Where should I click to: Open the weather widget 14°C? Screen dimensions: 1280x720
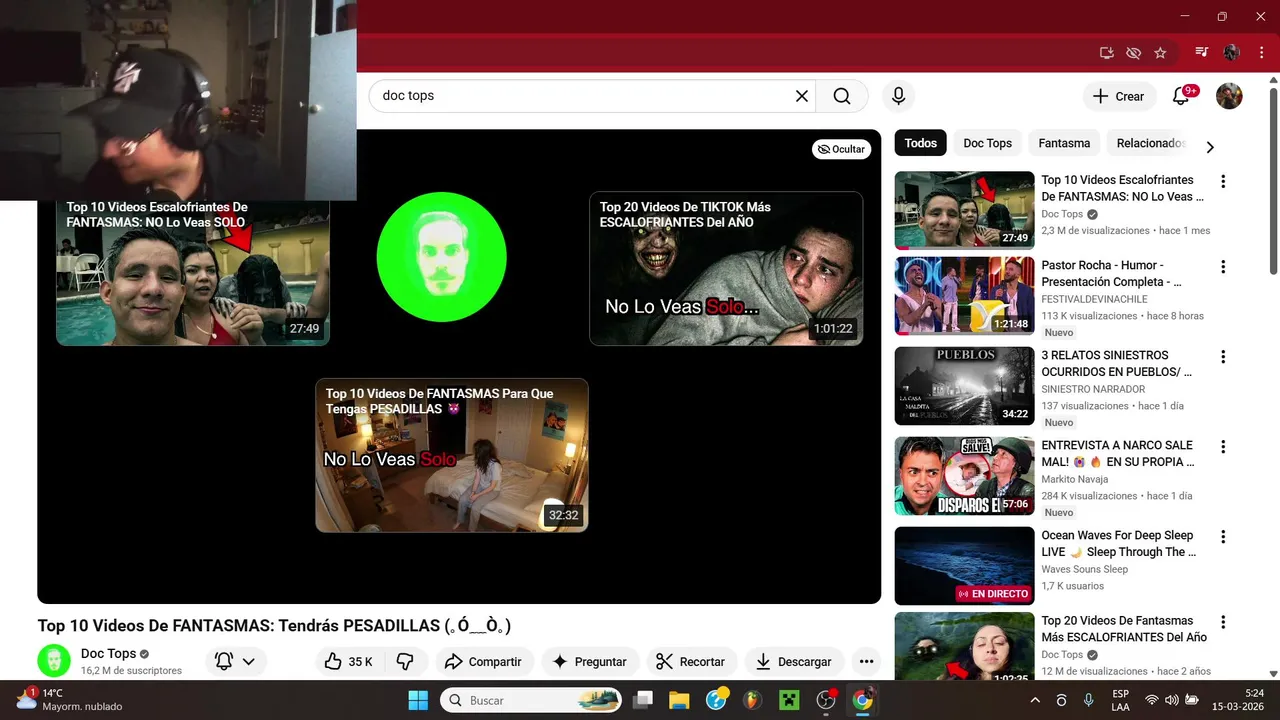[70, 699]
